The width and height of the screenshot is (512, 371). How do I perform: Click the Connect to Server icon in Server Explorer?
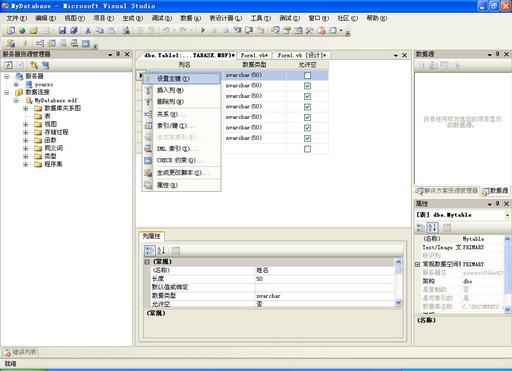coord(45,65)
